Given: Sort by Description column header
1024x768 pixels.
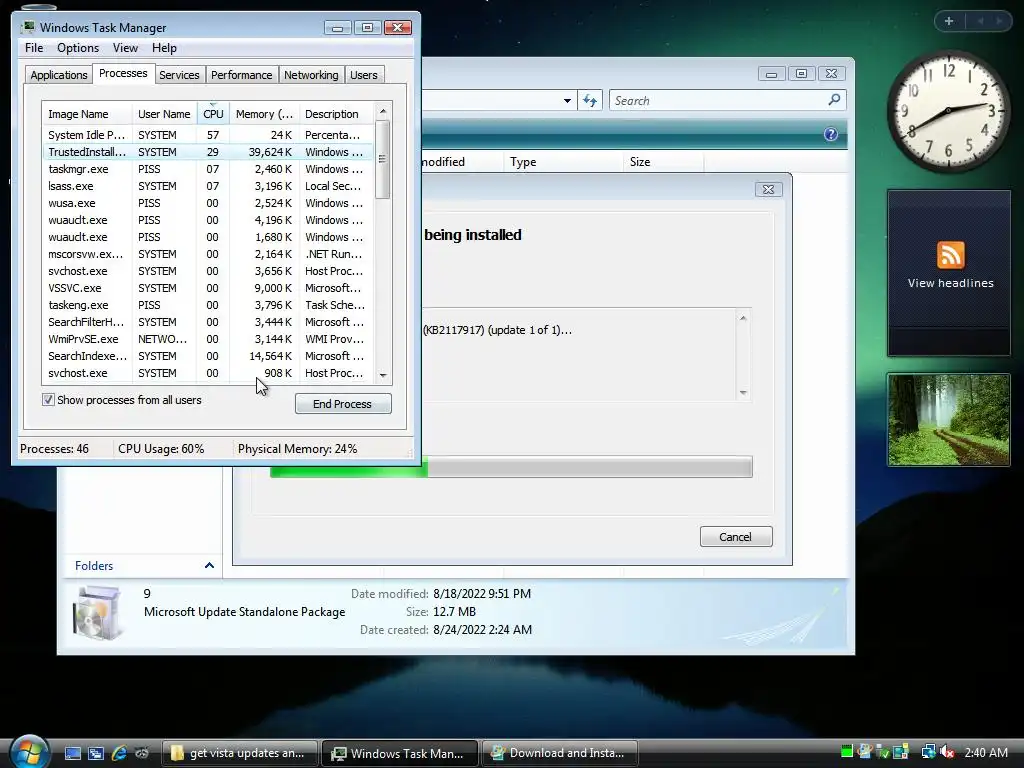Looking at the screenshot, I should (x=337, y=114).
